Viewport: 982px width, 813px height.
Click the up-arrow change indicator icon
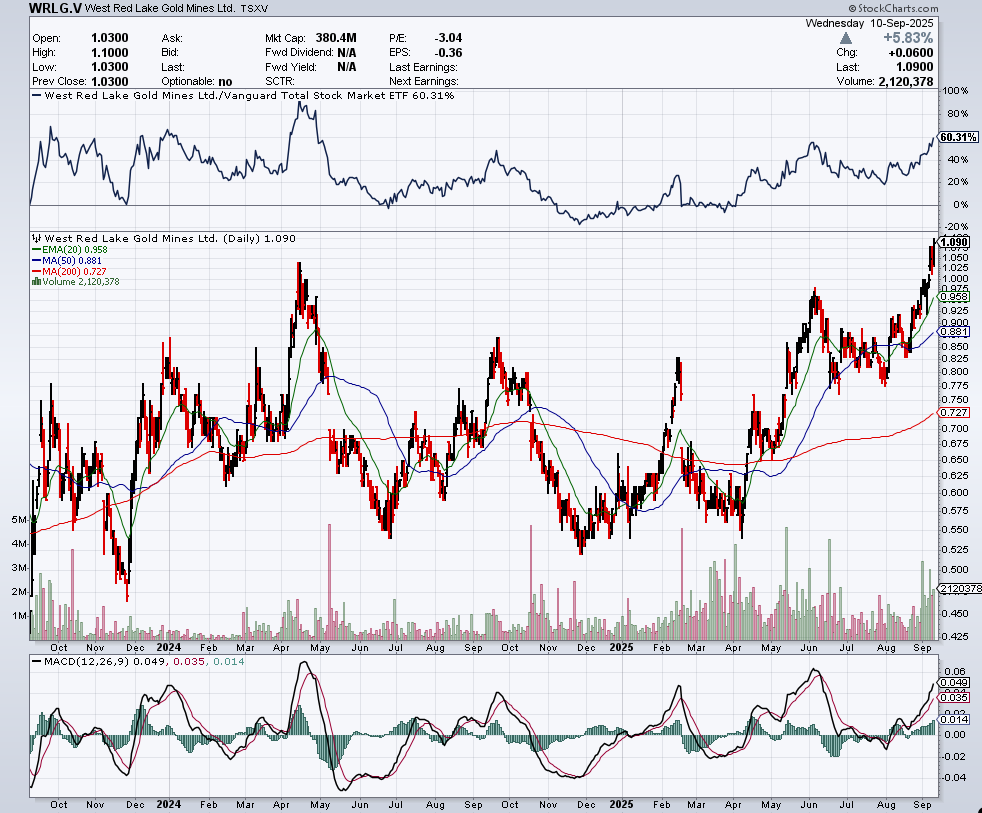(845, 38)
